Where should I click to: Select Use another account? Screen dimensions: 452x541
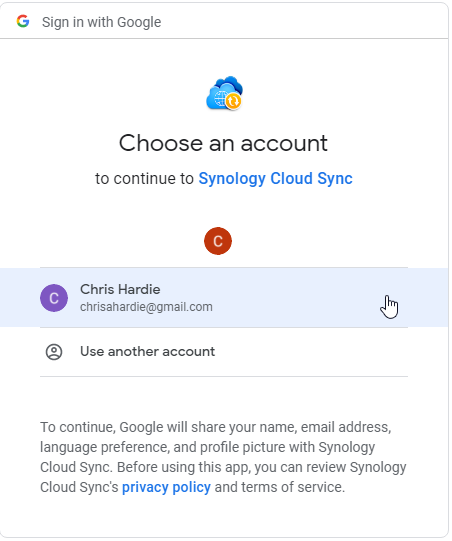coord(147,352)
